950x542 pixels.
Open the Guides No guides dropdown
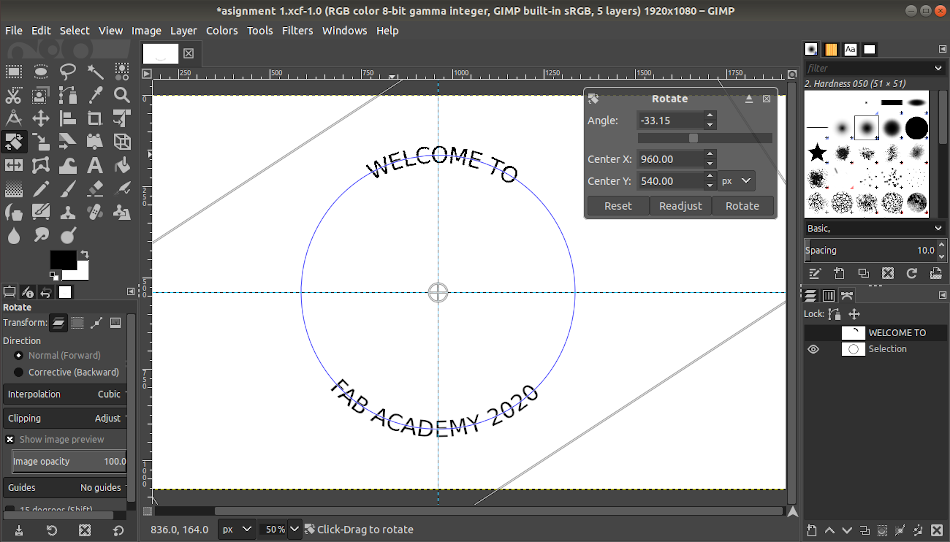(66, 488)
